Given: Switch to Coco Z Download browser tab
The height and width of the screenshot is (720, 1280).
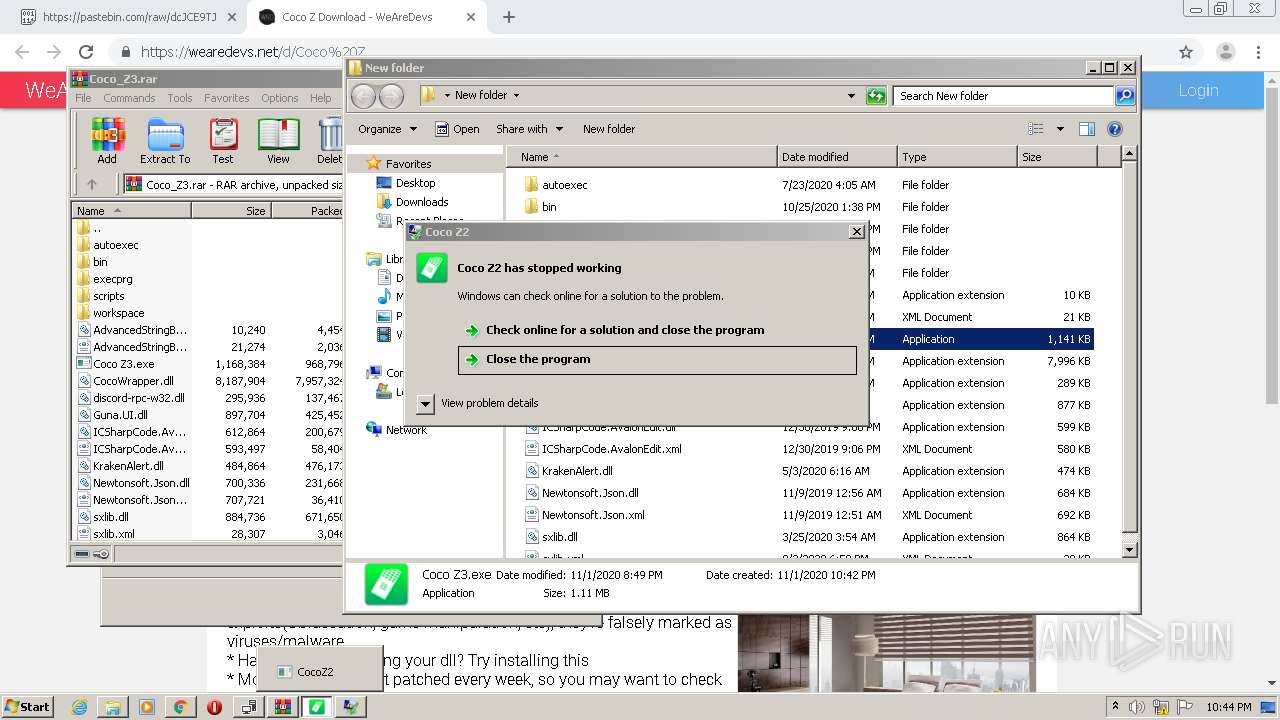Looking at the screenshot, I should click(368, 17).
